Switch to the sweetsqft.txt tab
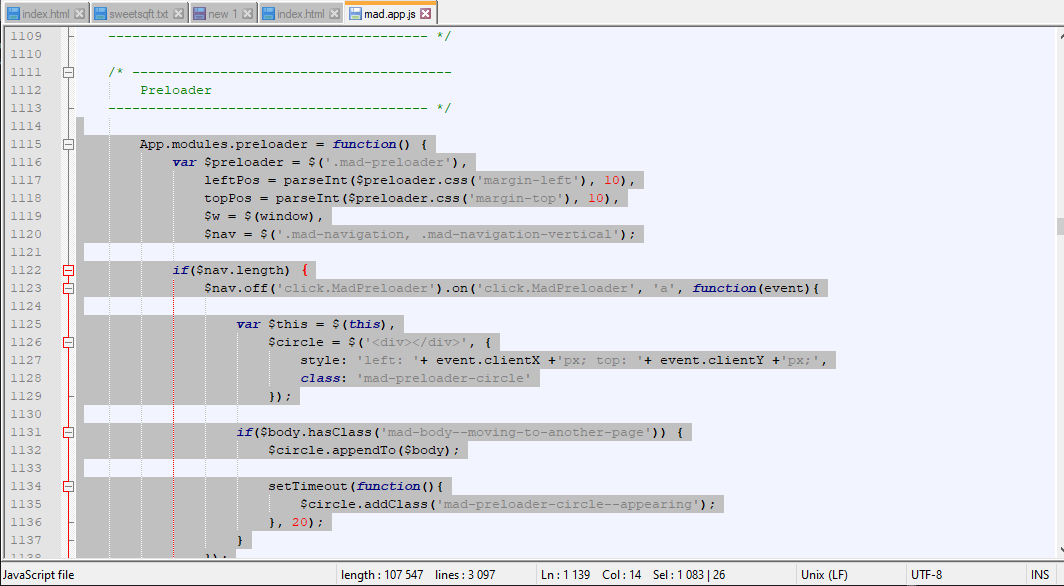The image size is (1064, 586). [138, 14]
